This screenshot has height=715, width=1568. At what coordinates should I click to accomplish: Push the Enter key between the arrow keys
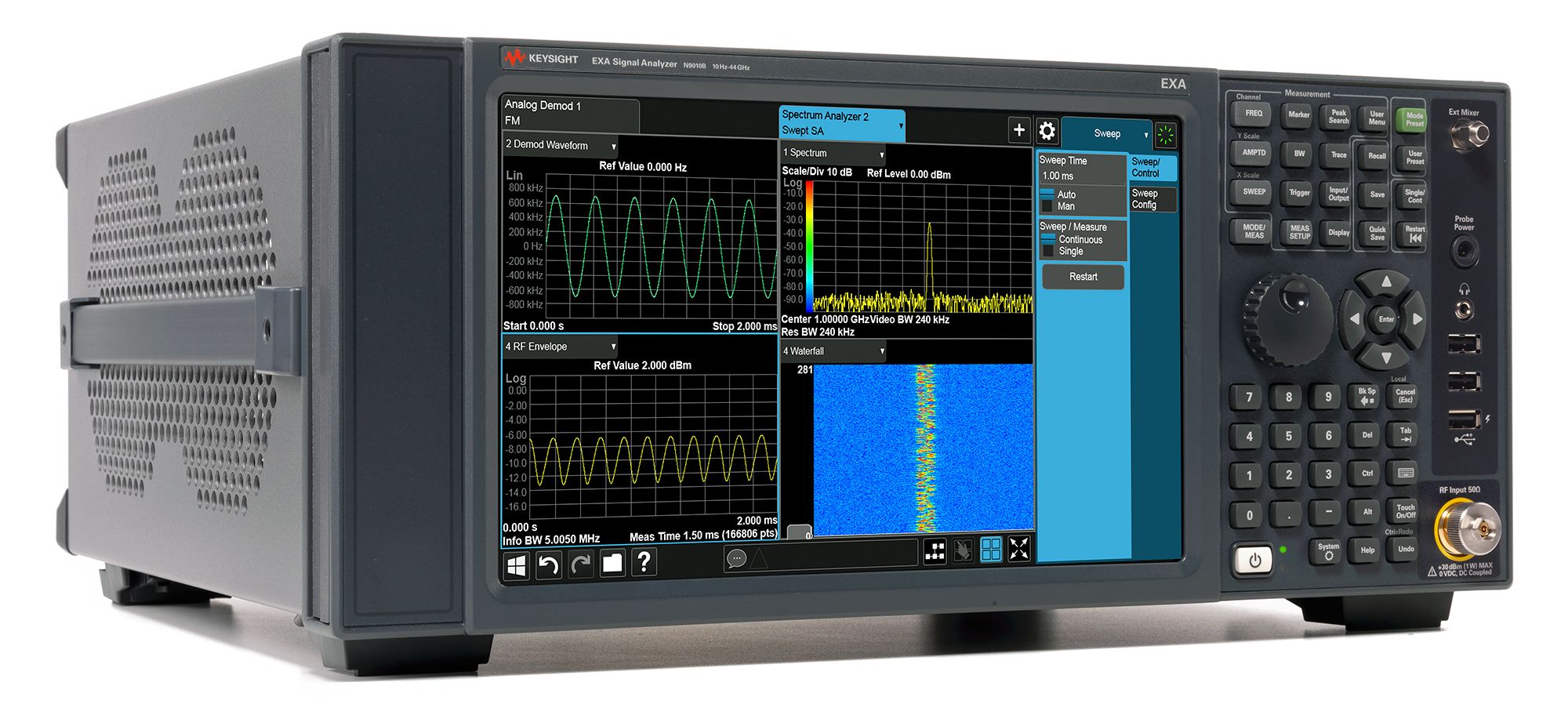[1386, 319]
